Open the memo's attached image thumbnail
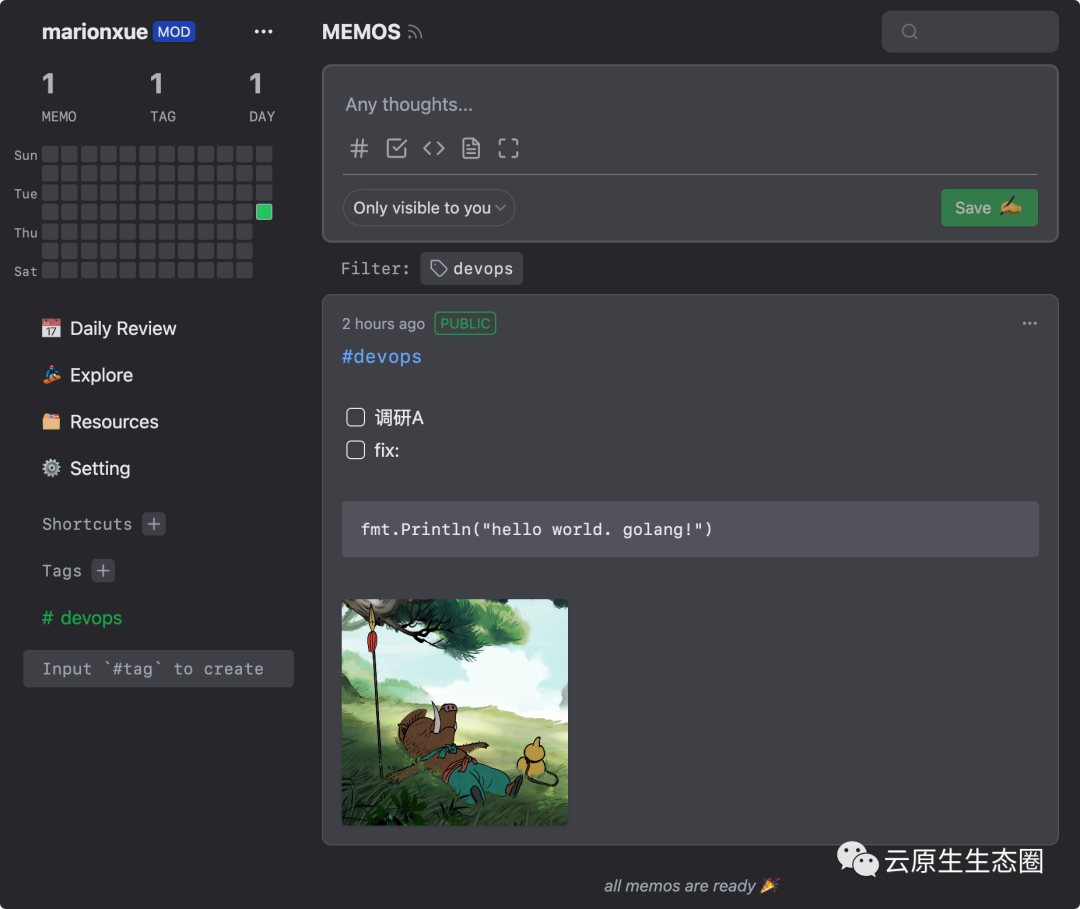Viewport: 1080px width, 909px height. coord(455,712)
